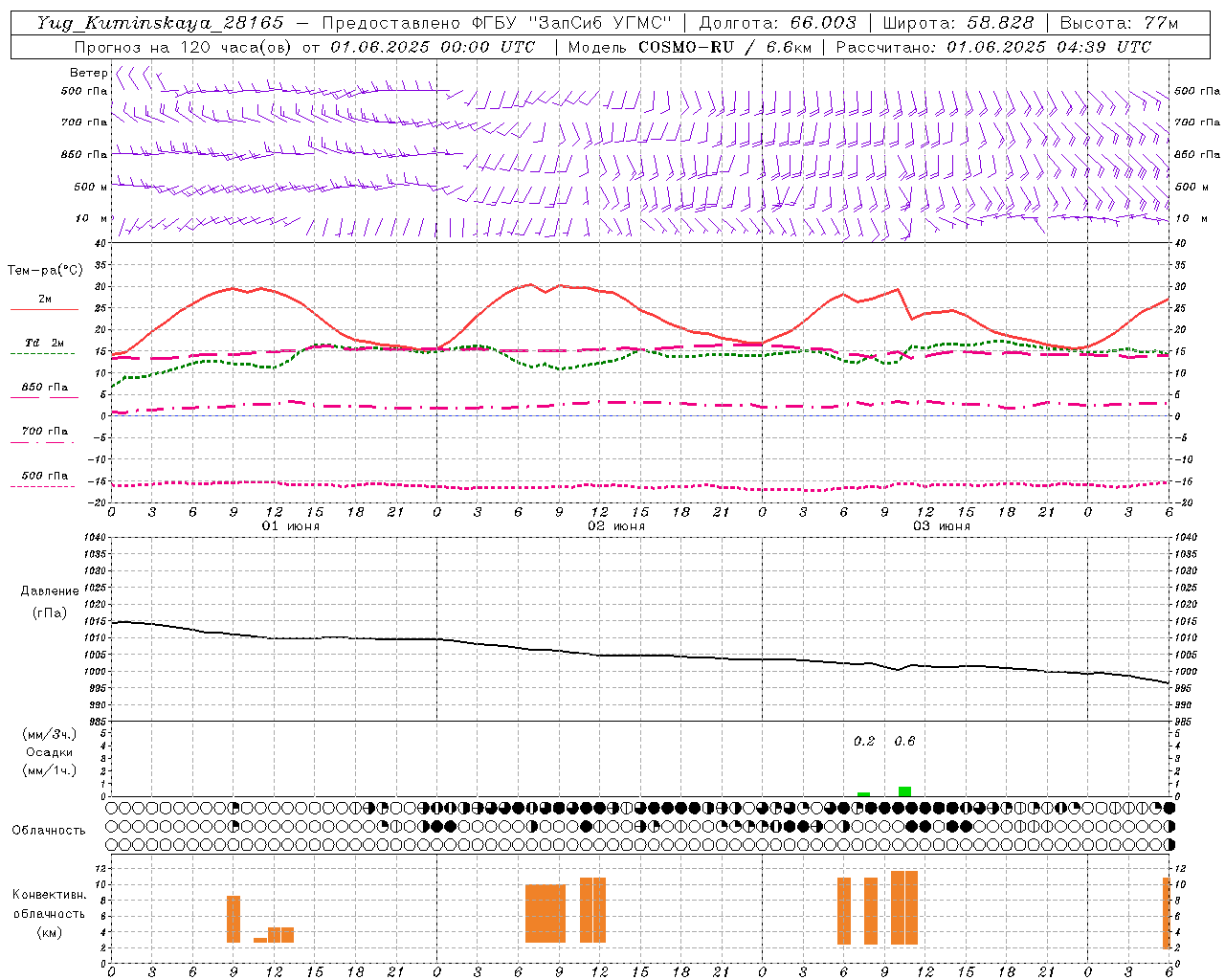Click the "Прогноз на 120 часа(ов)" text
Screen dimensions: 1225x980
(x=184, y=47)
